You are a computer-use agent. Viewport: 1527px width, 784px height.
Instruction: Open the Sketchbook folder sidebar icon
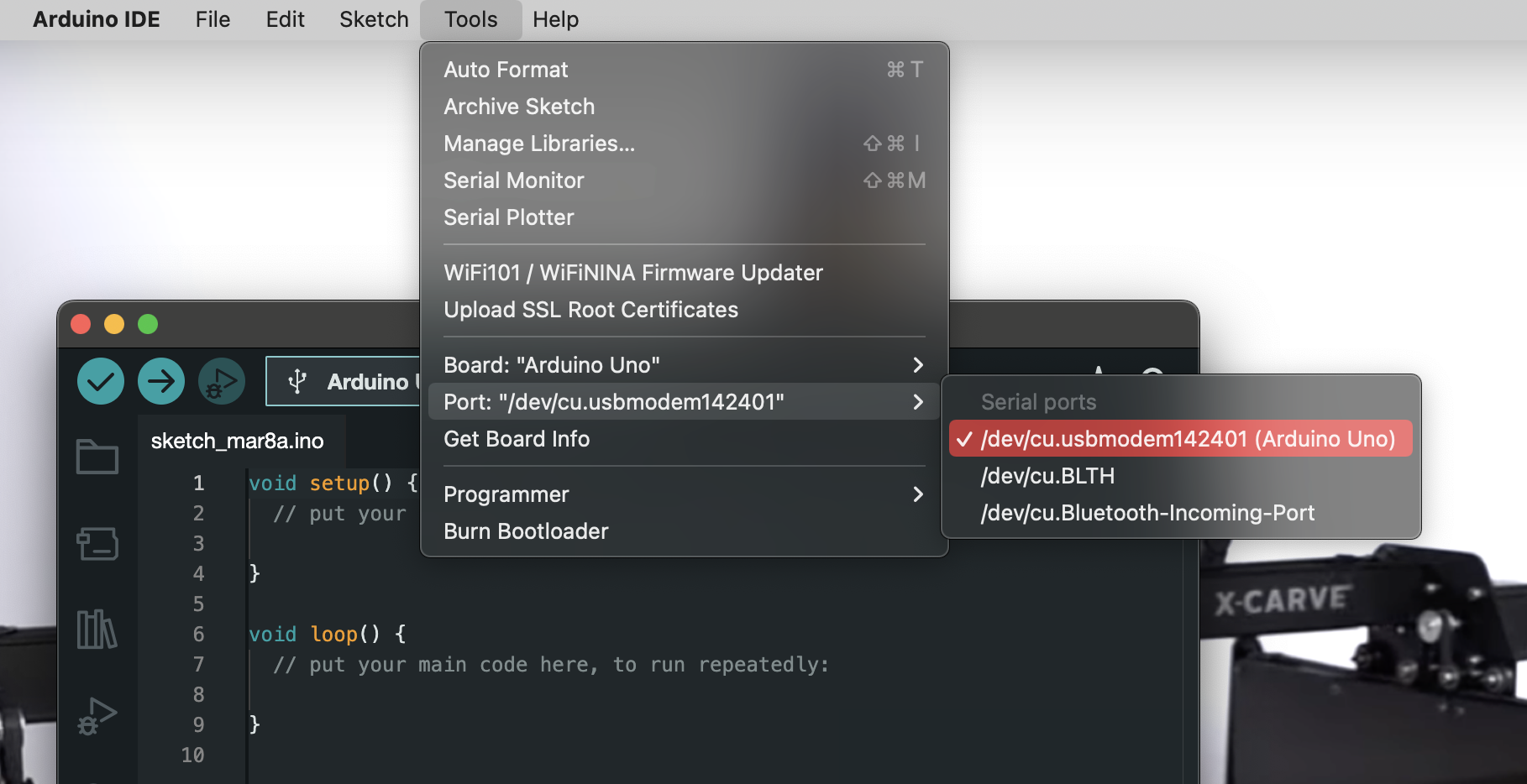[x=97, y=457]
